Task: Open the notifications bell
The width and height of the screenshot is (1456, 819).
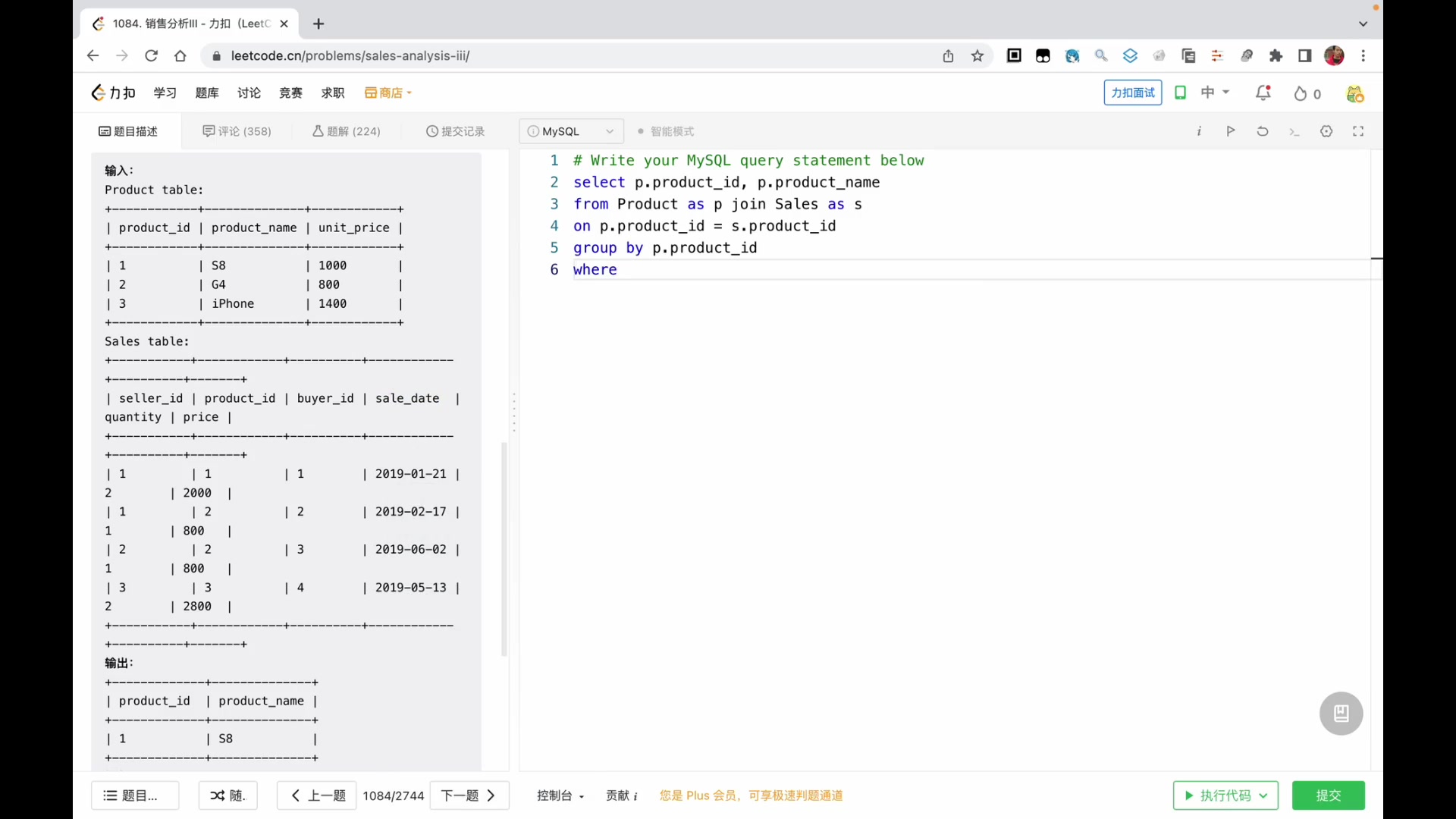Action: 1263,93
